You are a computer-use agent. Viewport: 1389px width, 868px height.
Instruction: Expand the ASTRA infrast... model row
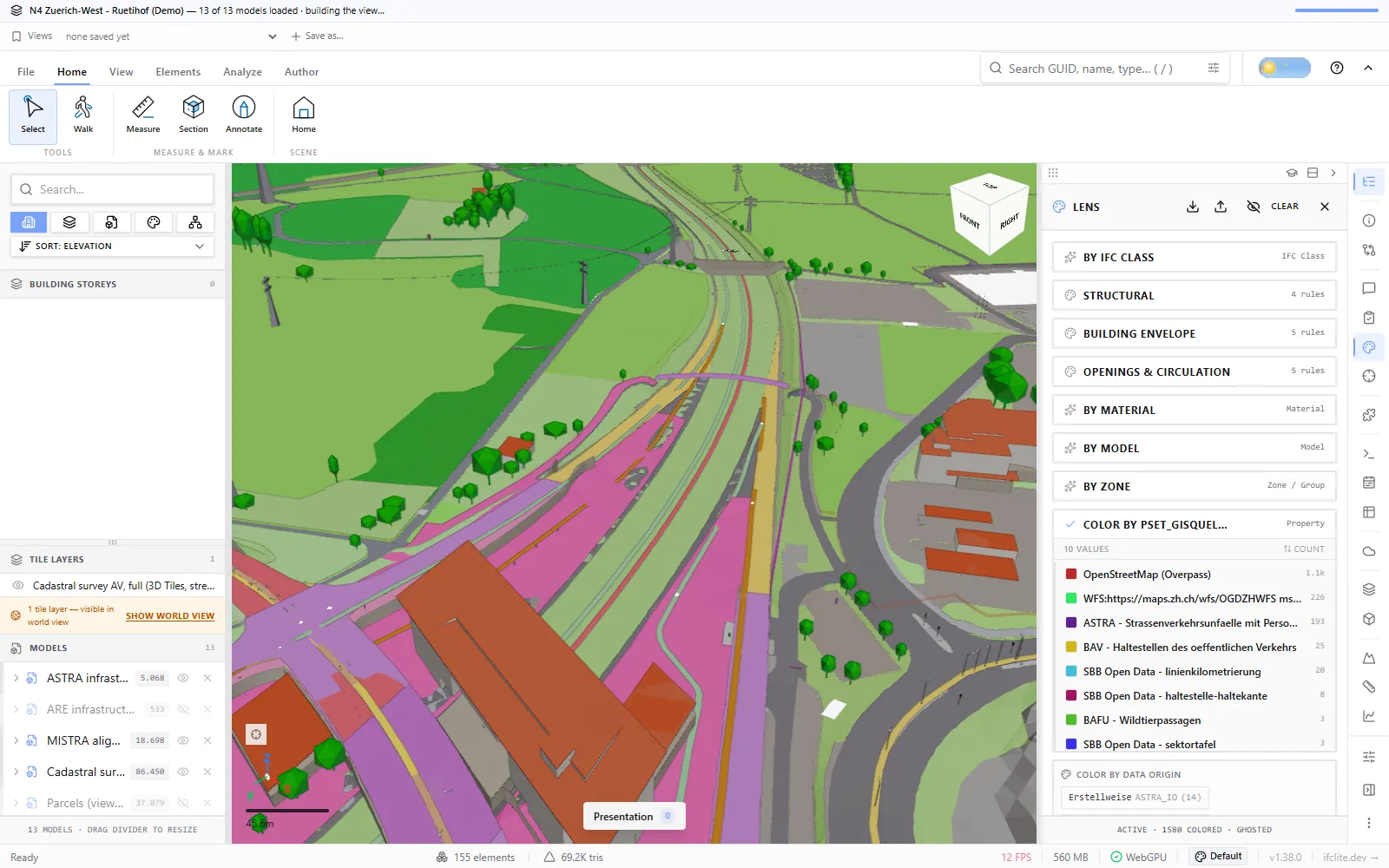(x=16, y=678)
